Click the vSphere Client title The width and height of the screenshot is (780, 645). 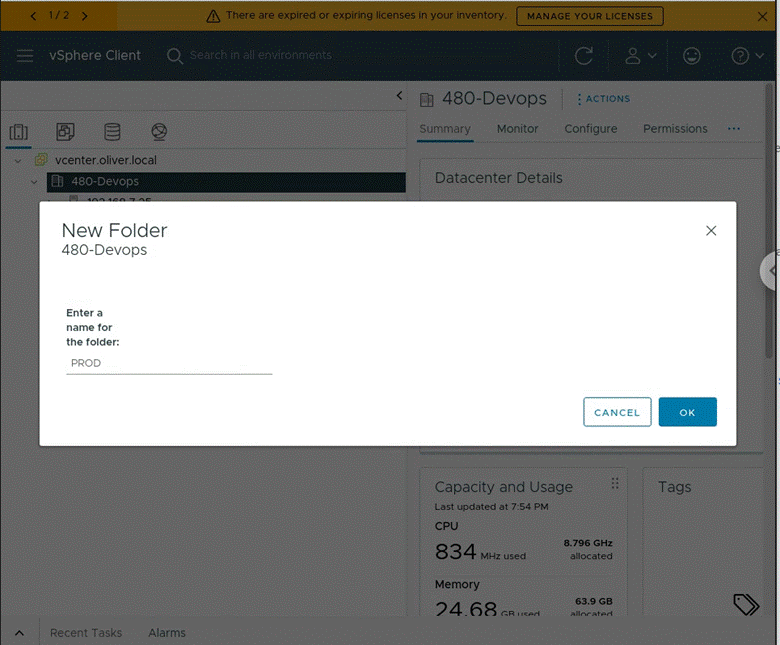(x=95, y=55)
